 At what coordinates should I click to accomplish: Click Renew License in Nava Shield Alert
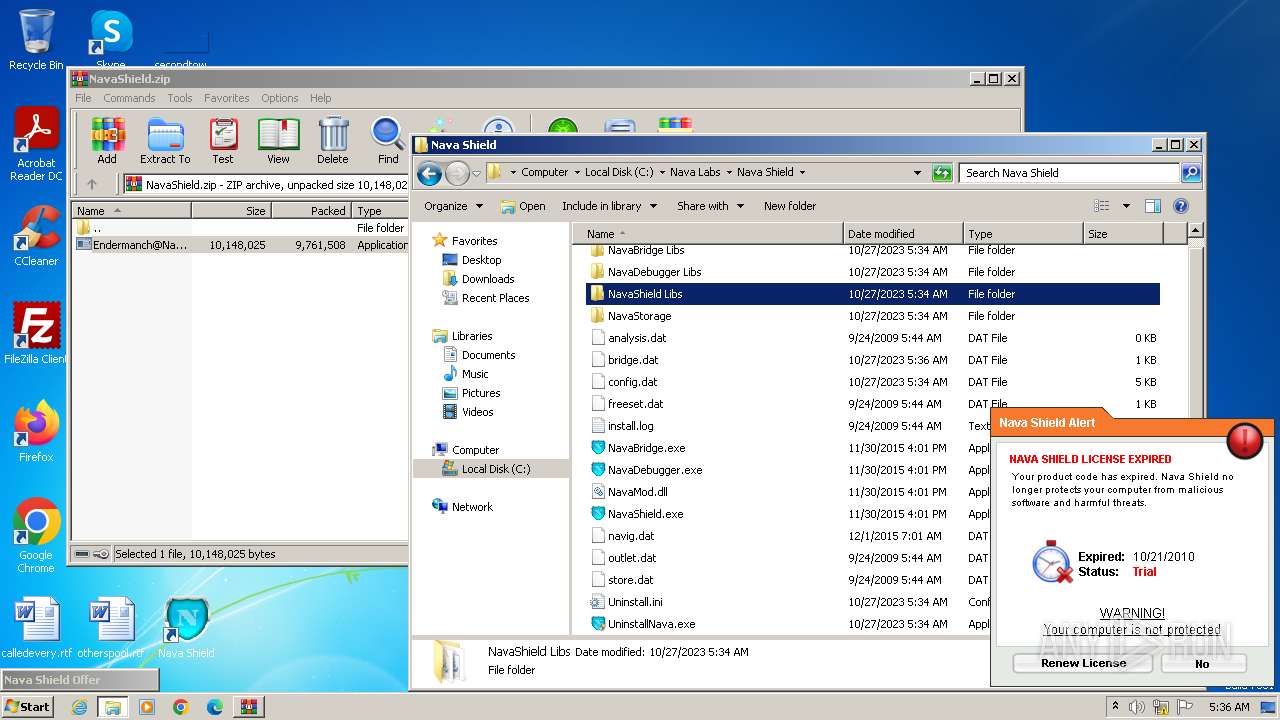[x=1083, y=663]
